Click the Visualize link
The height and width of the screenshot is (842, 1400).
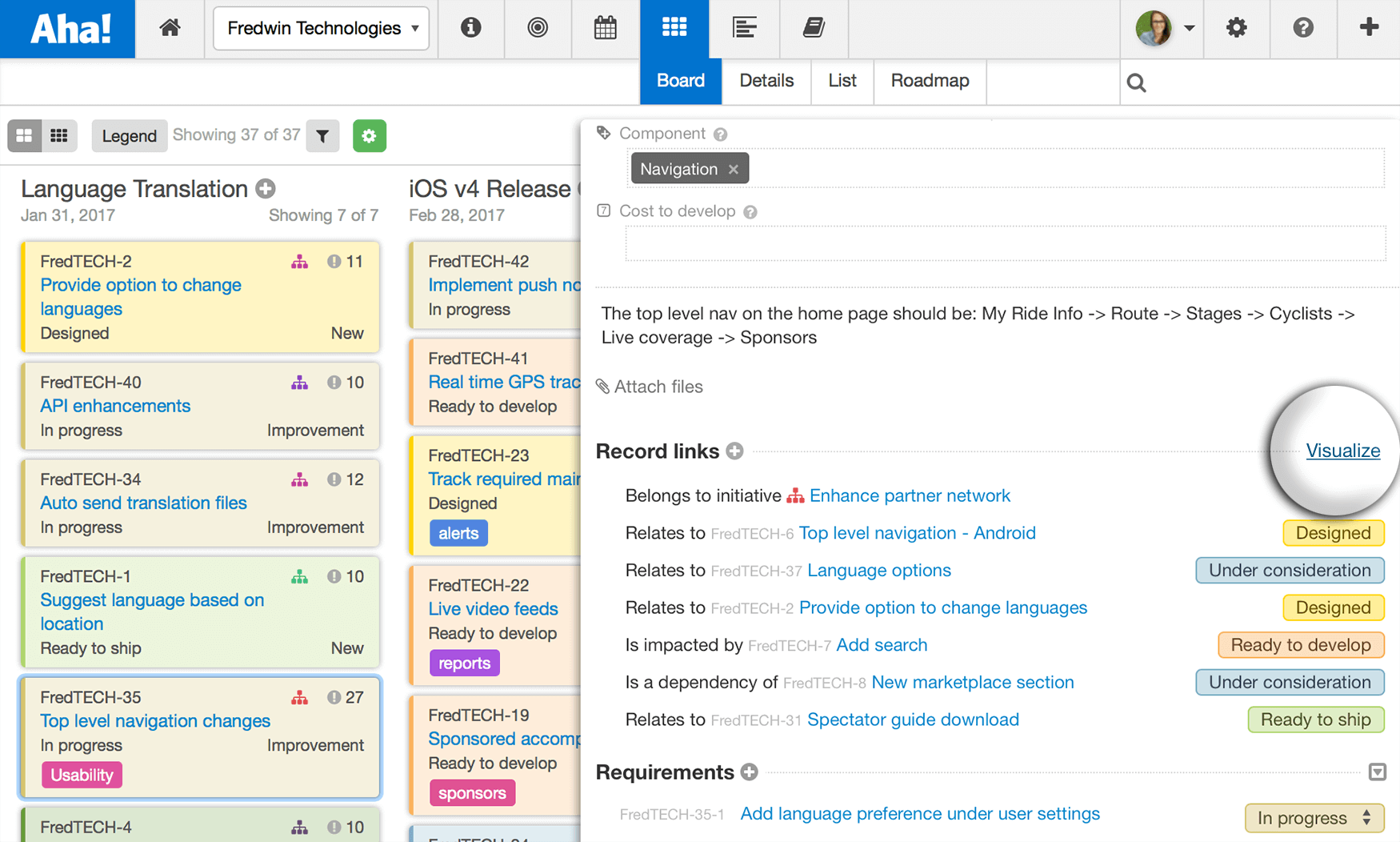1343,451
